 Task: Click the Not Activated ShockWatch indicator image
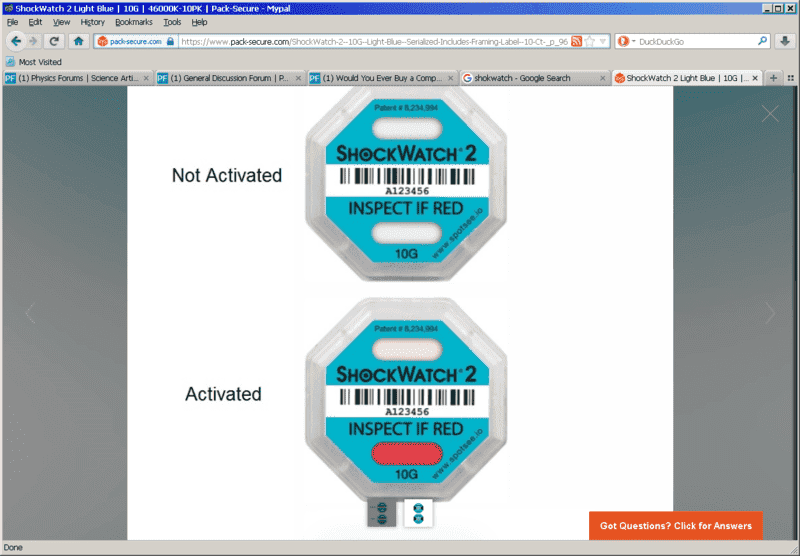406,185
